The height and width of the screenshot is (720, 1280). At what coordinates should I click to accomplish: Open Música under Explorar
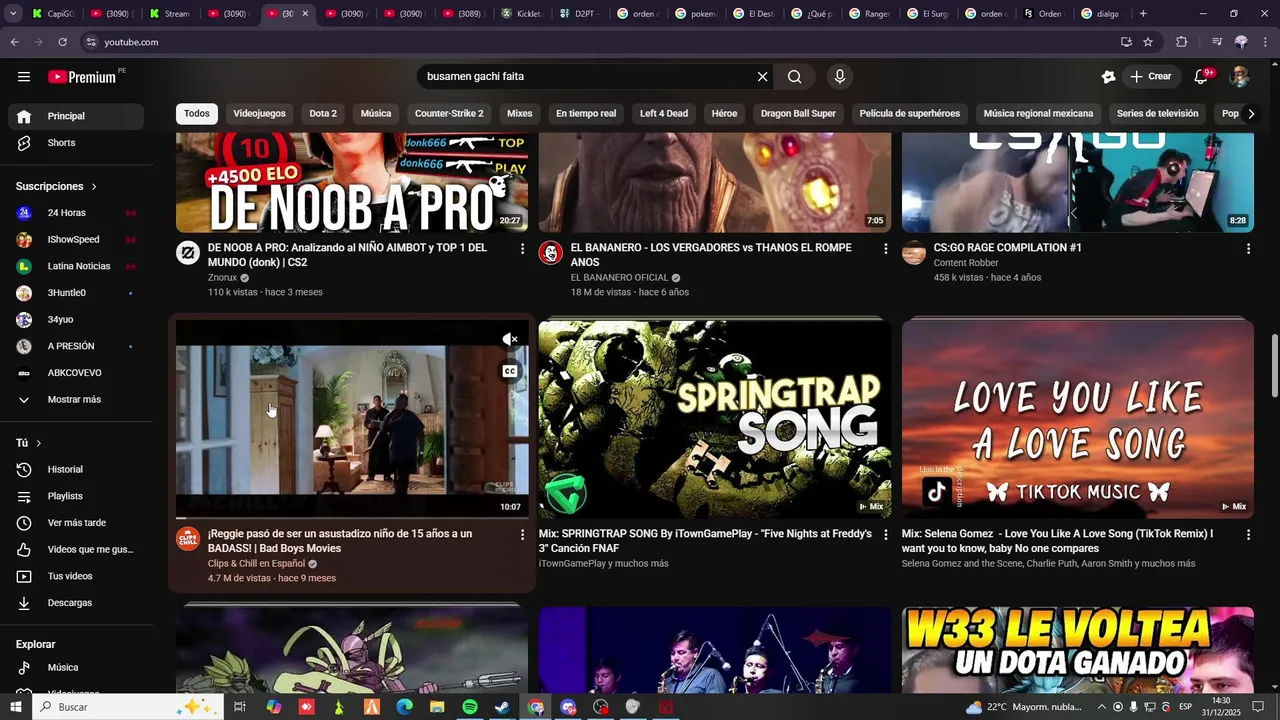click(77, 667)
